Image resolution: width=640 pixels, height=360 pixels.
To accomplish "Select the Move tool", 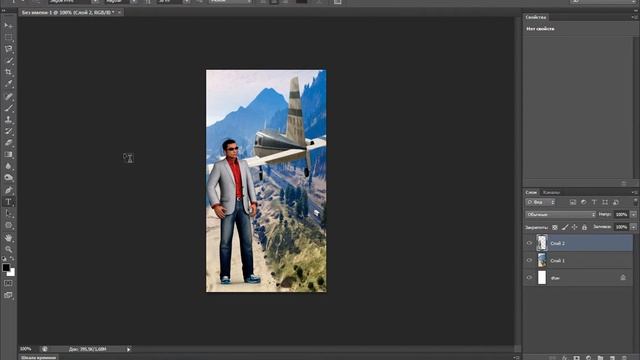I will pos(8,25).
